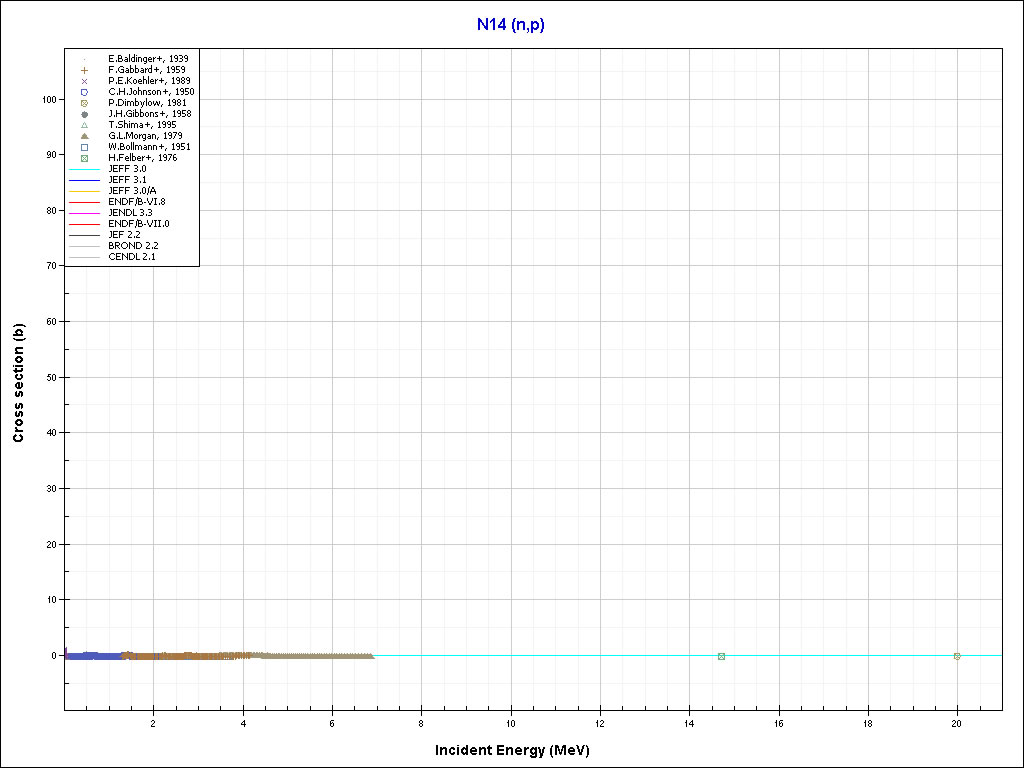Select the C.H.Johnson+ 1950 legend marker
The image size is (1024, 768).
tap(85, 92)
